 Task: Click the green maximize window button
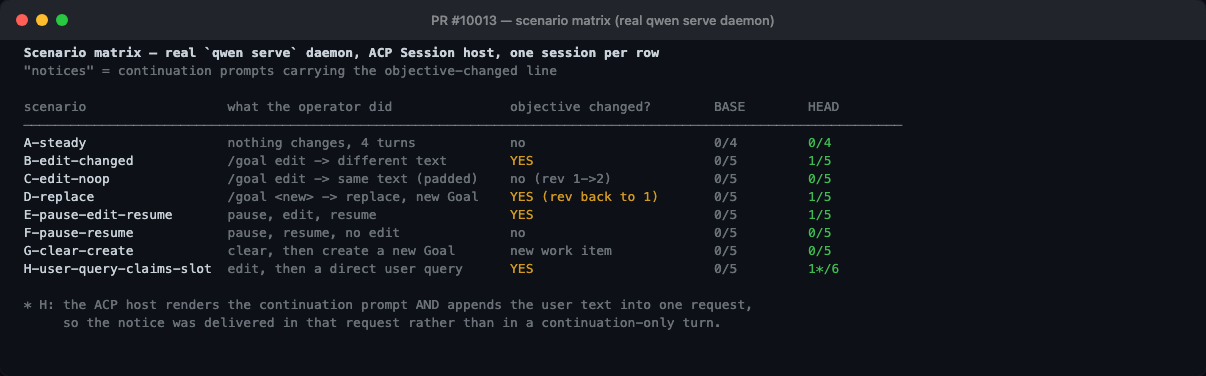point(62,20)
